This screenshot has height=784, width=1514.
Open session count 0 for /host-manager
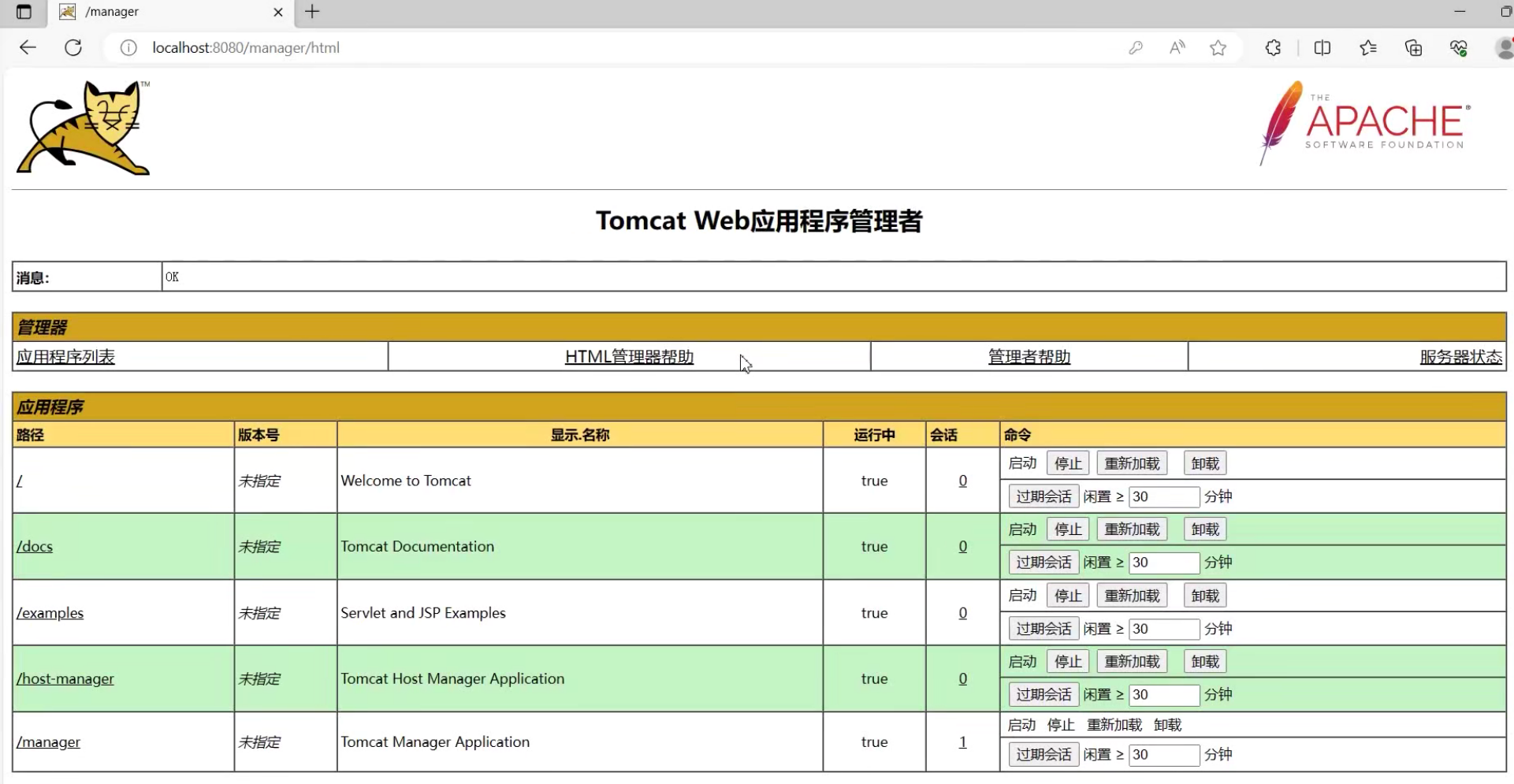962,678
